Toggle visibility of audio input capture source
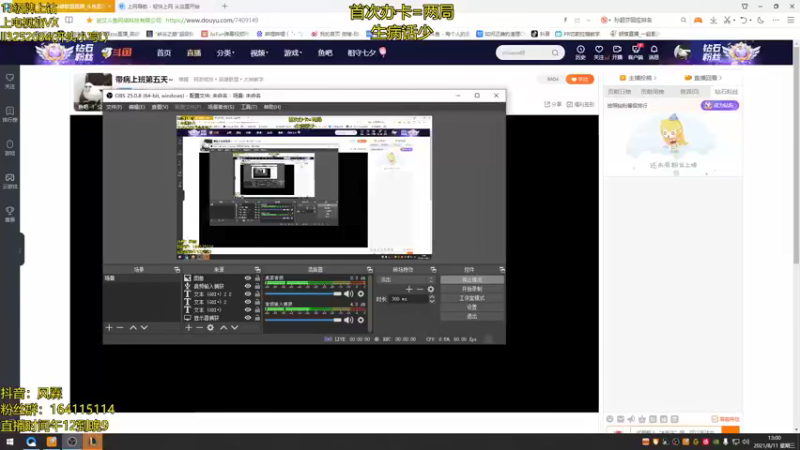The height and width of the screenshot is (450, 800). pyautogui.click(x=248, y=286)
